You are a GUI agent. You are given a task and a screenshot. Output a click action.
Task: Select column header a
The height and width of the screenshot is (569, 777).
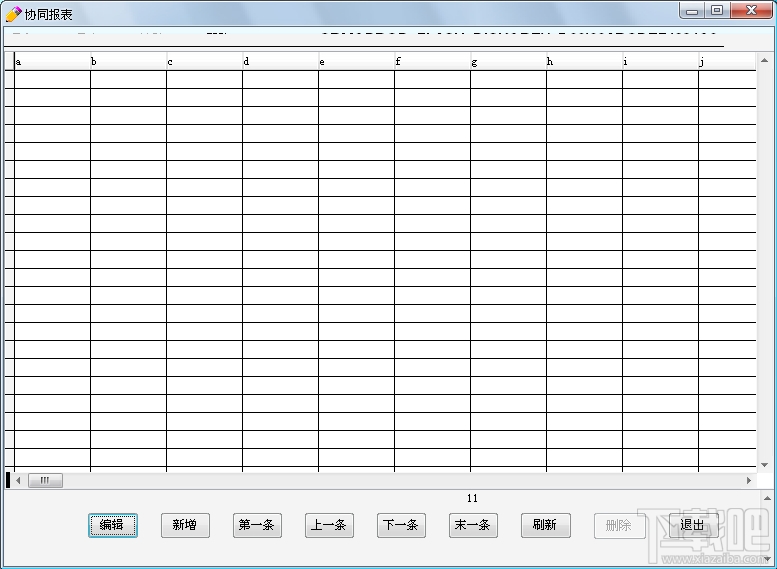point(53,61)
